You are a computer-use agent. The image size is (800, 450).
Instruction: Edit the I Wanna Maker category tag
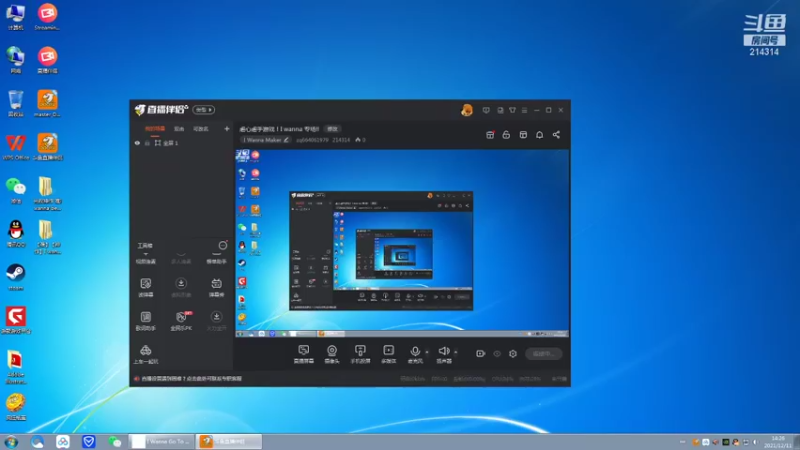point(266,140)
